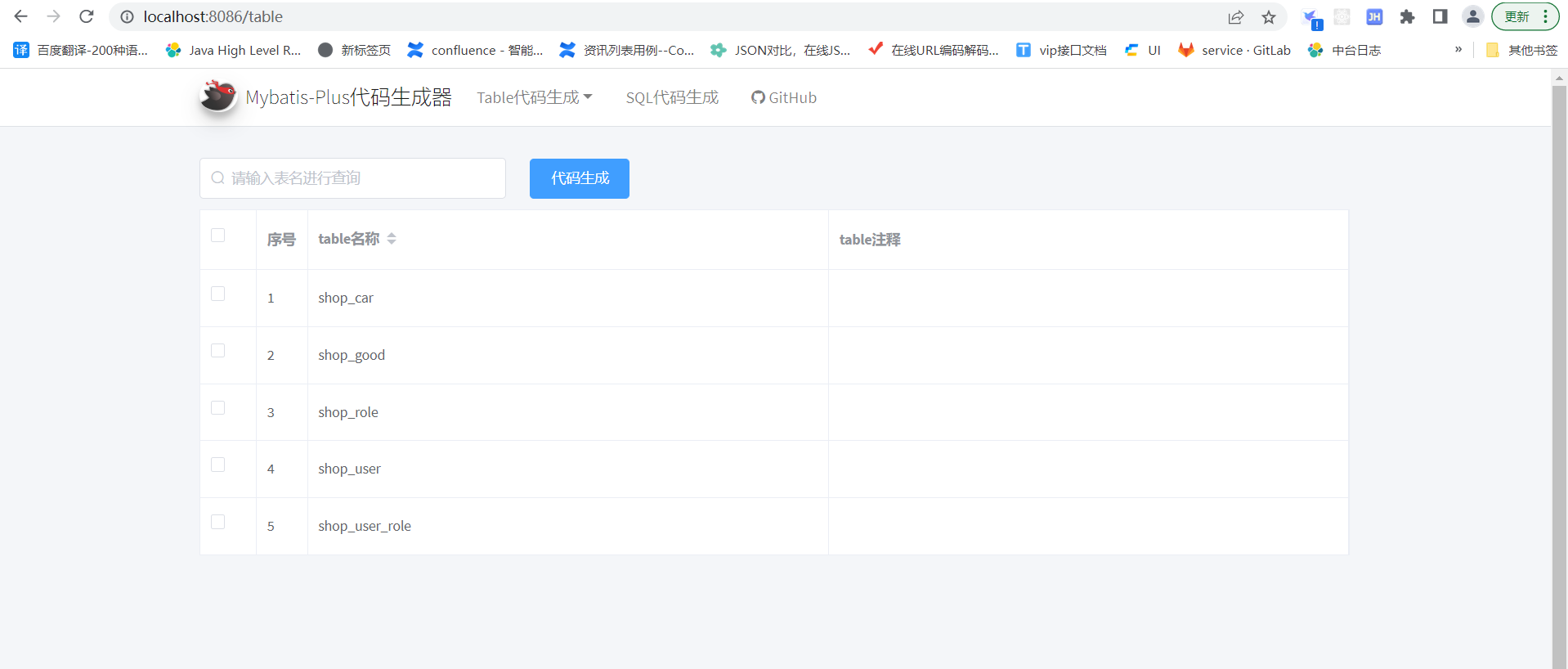This screenshot has width=1568, height=669.
Task: Open the site info icon beside the URL
Action: [127, 16]
